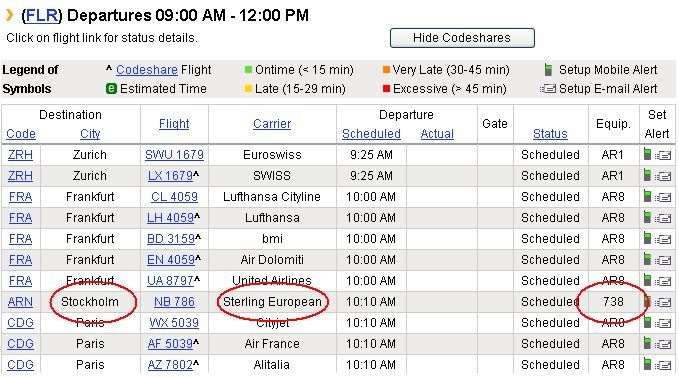Image resolution: width=679 pixels, height=377 pixels.
Task: Set mobile alert for SWU 1679 flight
Action: (x=647, y=154)
